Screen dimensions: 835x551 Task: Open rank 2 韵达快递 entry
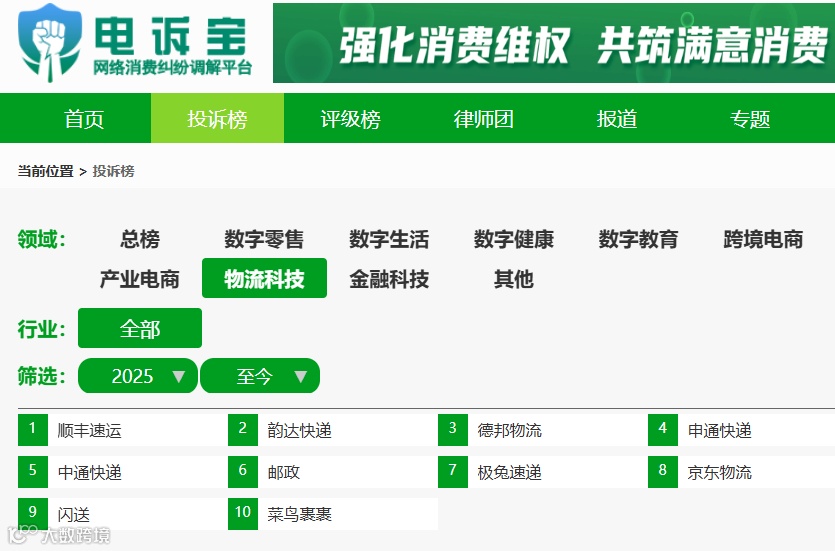[x=333, y=430]
